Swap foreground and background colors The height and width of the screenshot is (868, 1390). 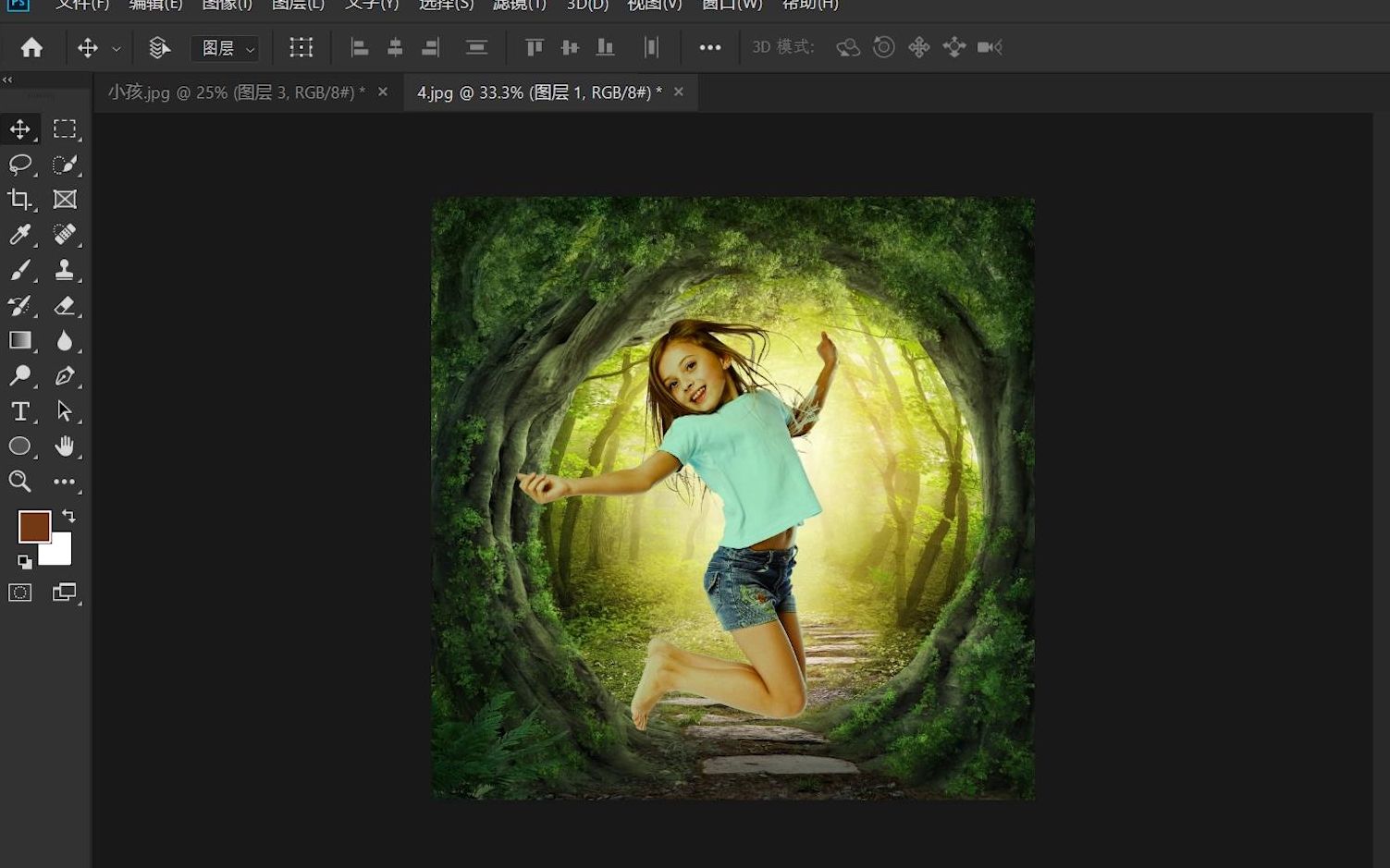(x=68, y=516)
